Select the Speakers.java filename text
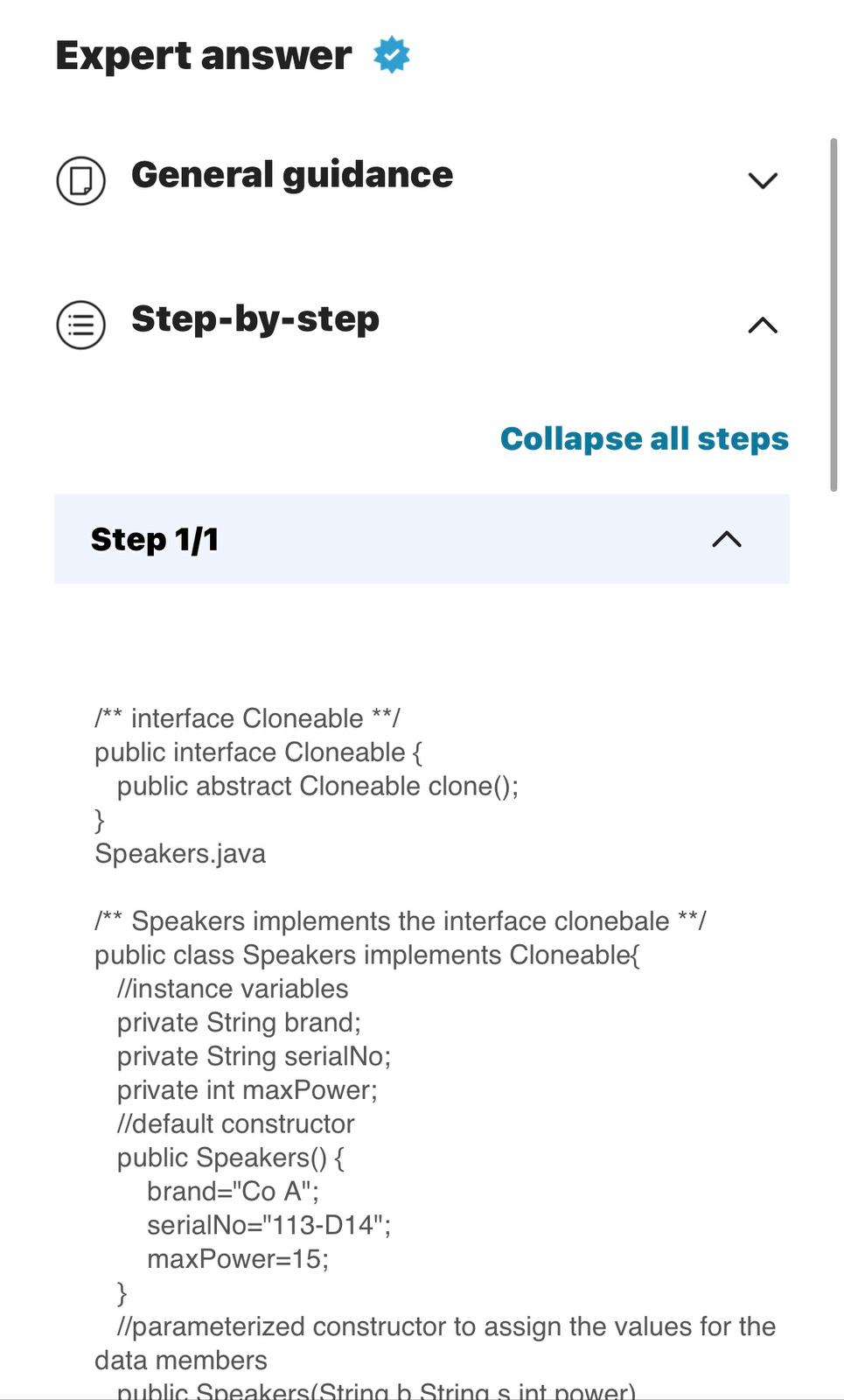 179,853
